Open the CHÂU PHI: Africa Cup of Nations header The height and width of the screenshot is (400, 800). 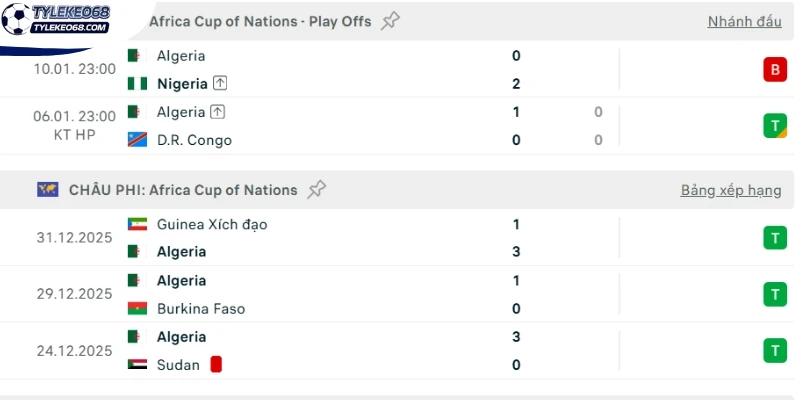183,190
